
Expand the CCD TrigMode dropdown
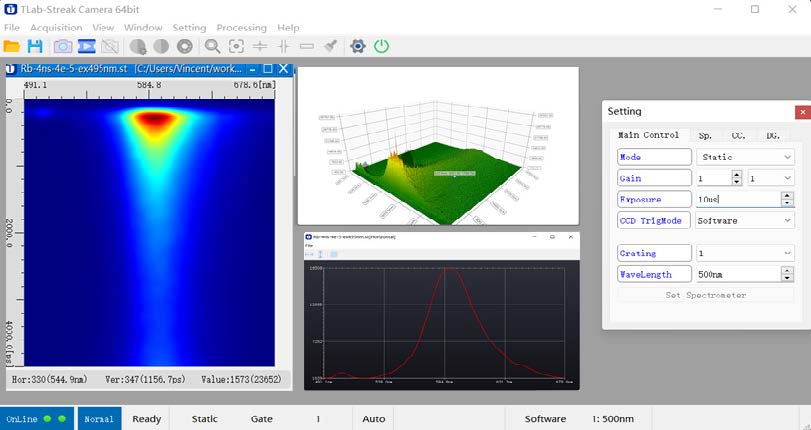745,220
